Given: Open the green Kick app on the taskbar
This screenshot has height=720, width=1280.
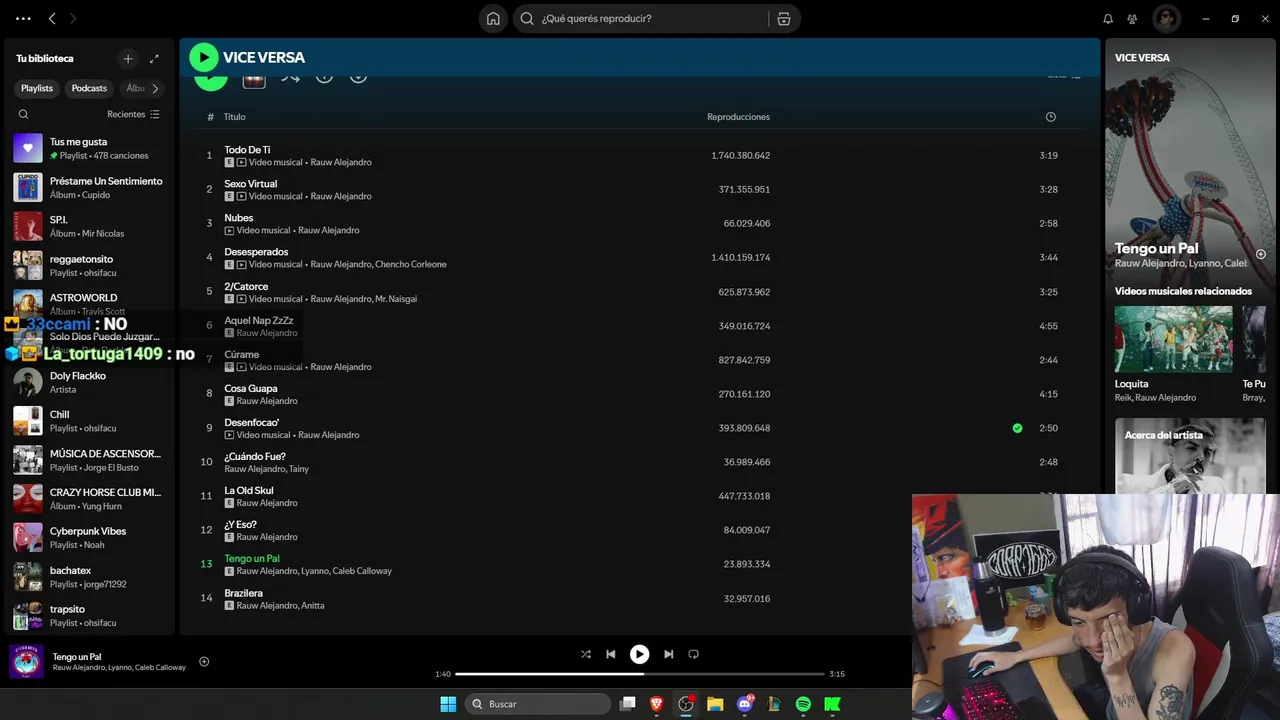Looking at the screenshot, I should [x=832, y=704].
